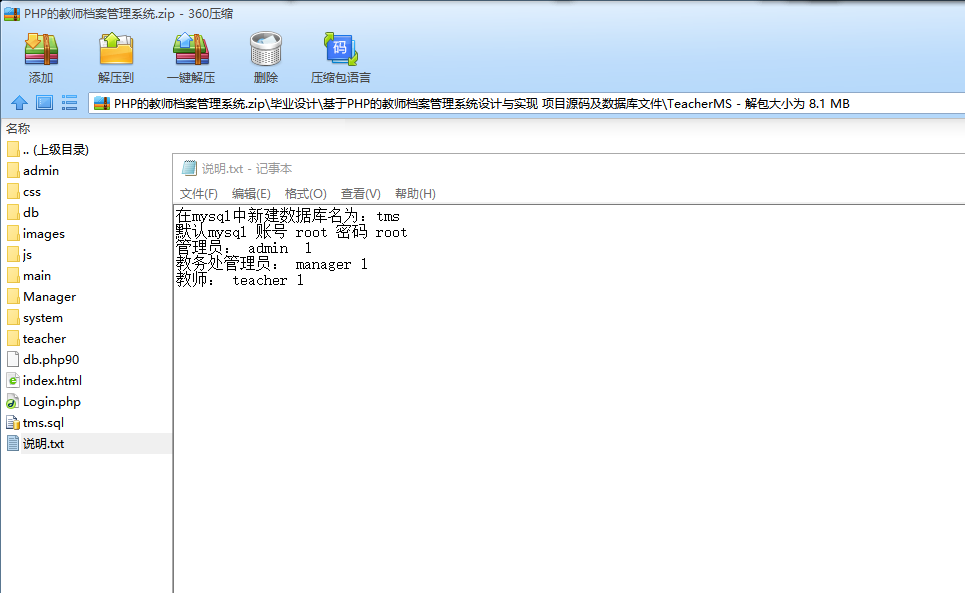The height and width of the screenshot is (593, 965).
Task: Click the 名称 column header
Action: [18, 129]
